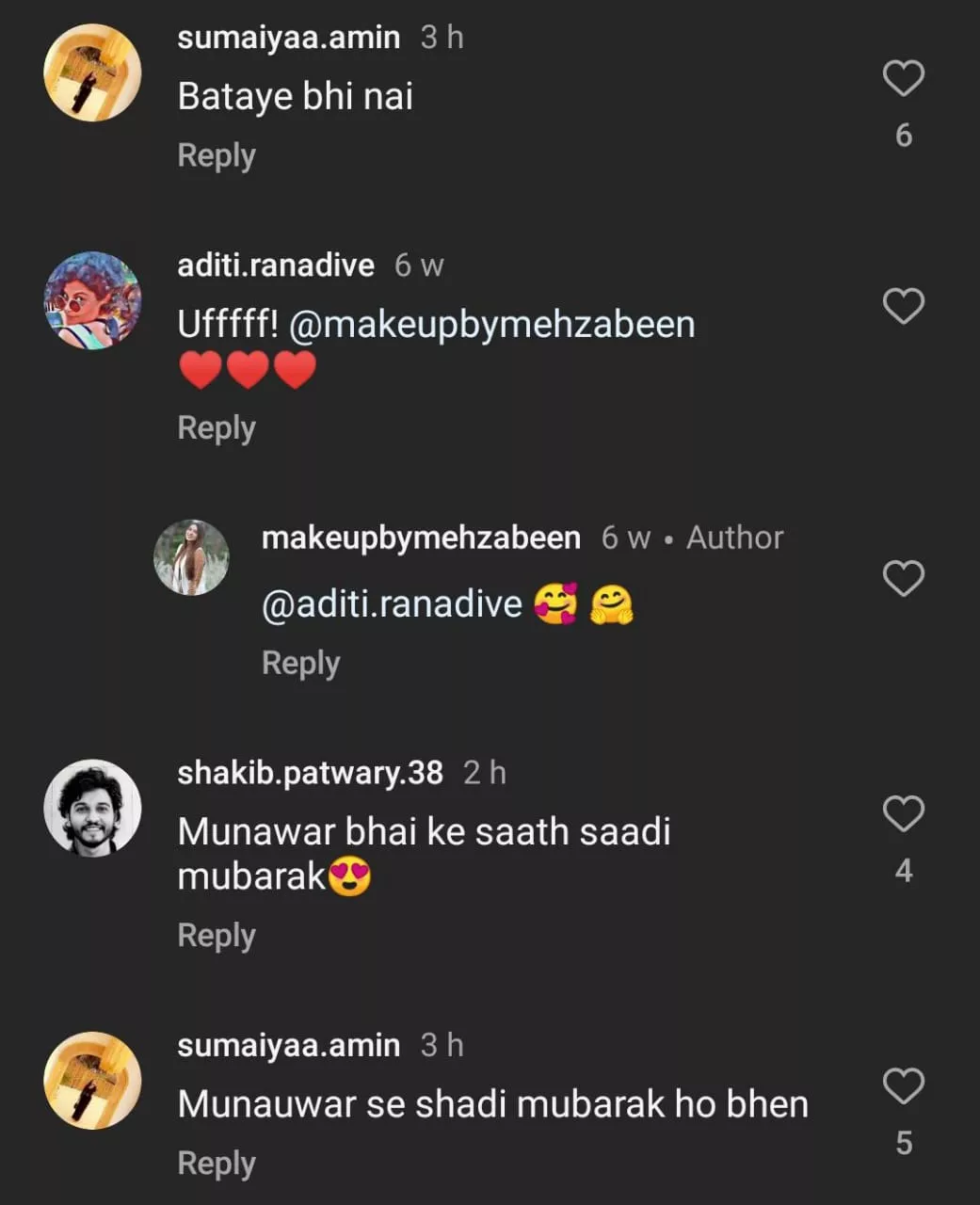Open sumaiyaa.amin's profile picture at top
The width and height of the screenshot is (980, 1205).
click(92, 73)
